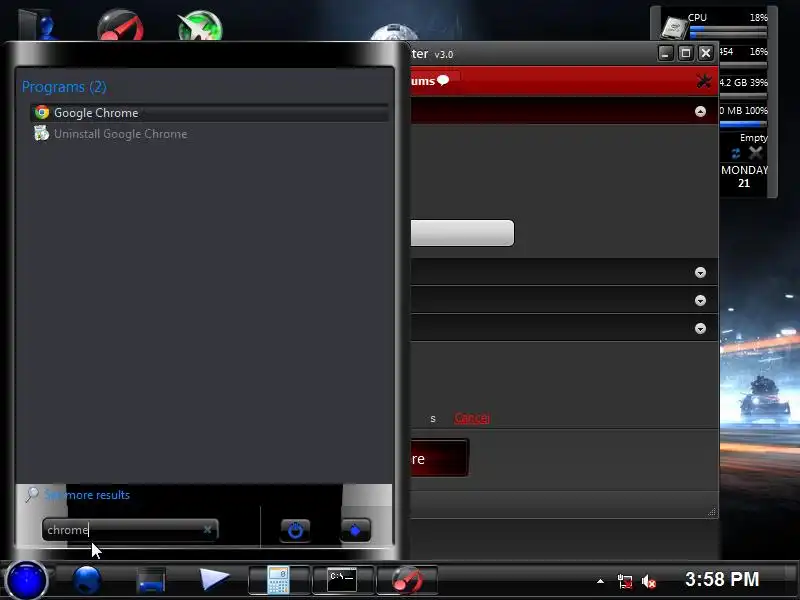Click the MONDAY 21 date in the gadget
This screenshot has height=600, width=800.
tap(744, 177)
